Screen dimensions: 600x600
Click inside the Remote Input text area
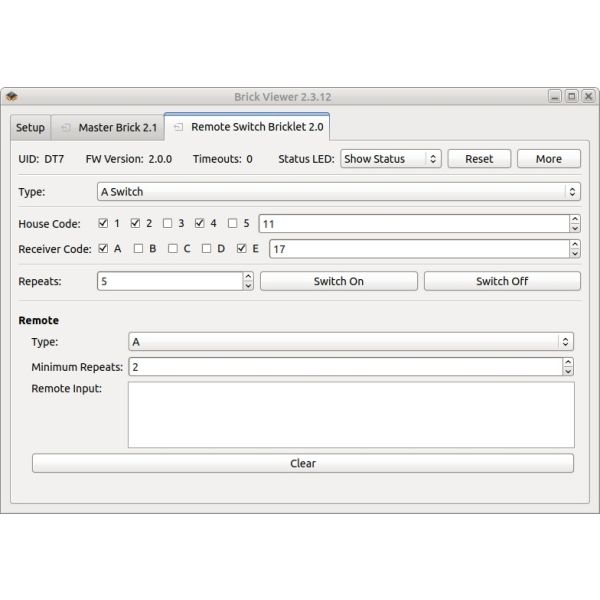click(351, 415)
